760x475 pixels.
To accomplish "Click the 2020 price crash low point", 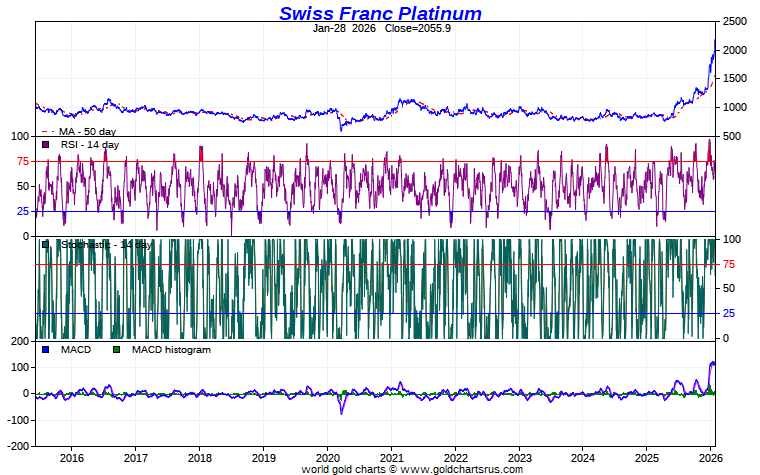I will click(341, 130).
